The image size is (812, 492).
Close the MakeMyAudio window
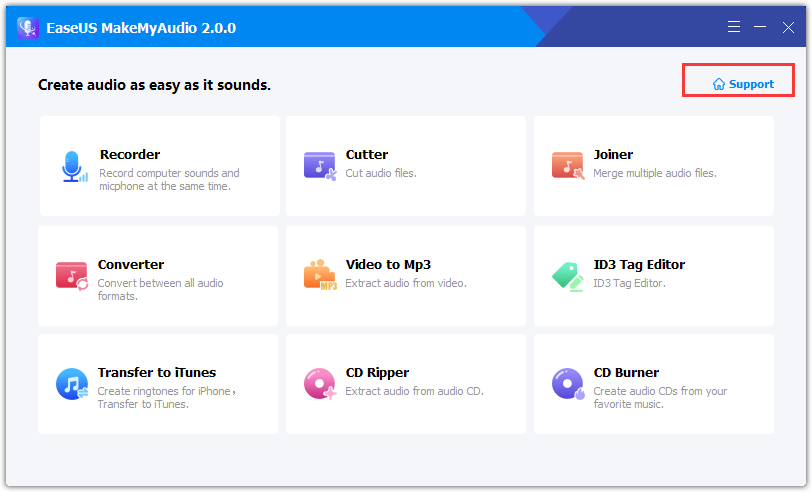coord(788,27)
